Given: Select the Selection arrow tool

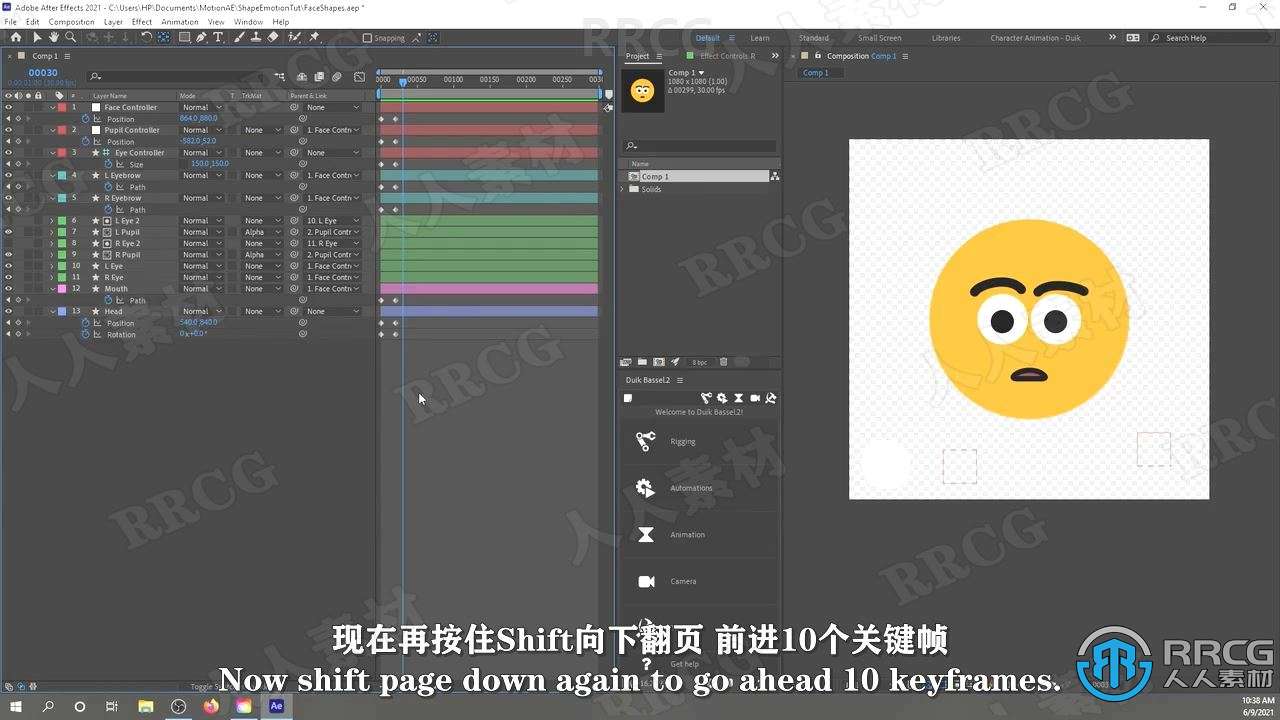Looking at the screenshot, I should [x=38, y=37].
